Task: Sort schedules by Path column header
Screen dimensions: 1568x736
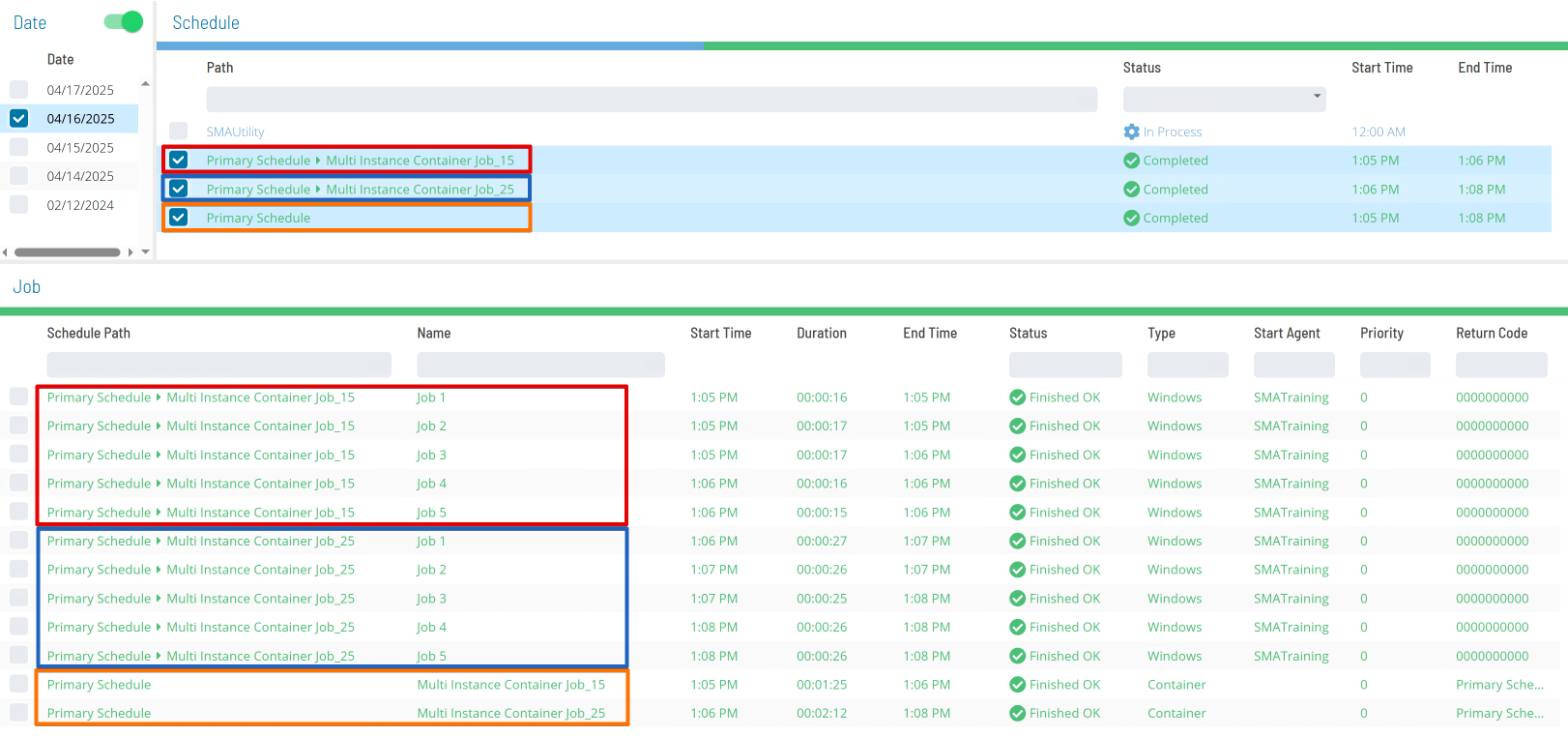Action: point(219,68)
